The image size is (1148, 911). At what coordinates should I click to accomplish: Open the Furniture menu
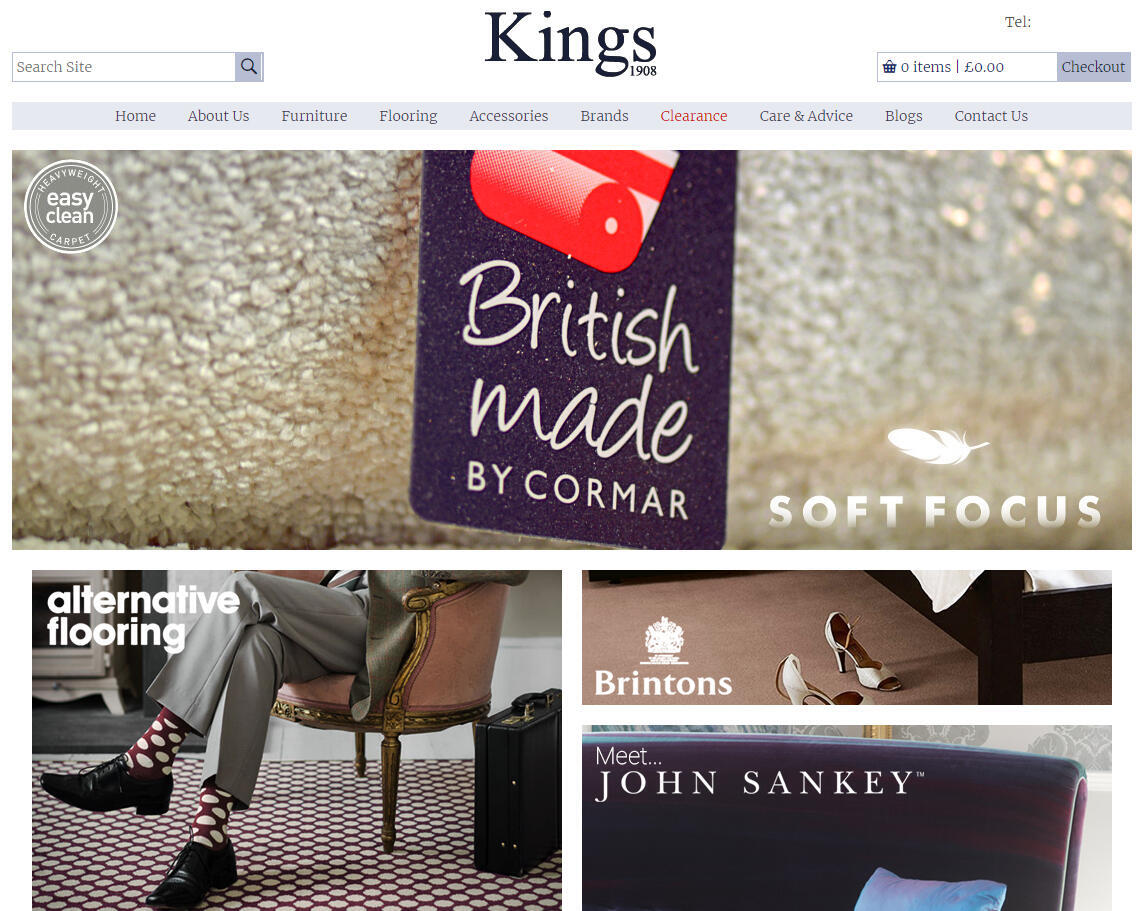[x=314, y=116]
